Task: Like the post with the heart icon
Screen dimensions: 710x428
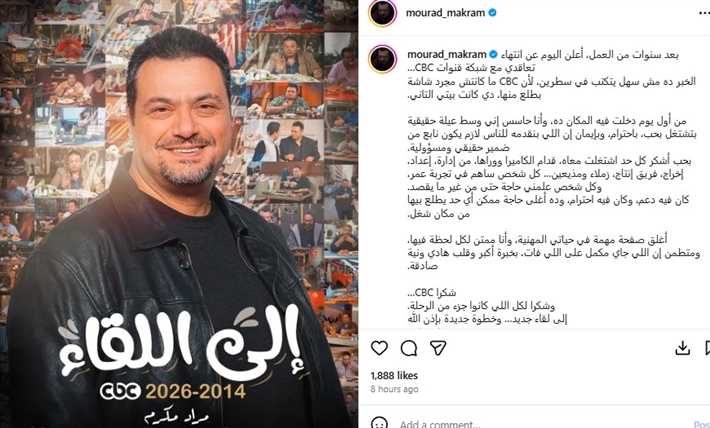Action: (379, 348)
